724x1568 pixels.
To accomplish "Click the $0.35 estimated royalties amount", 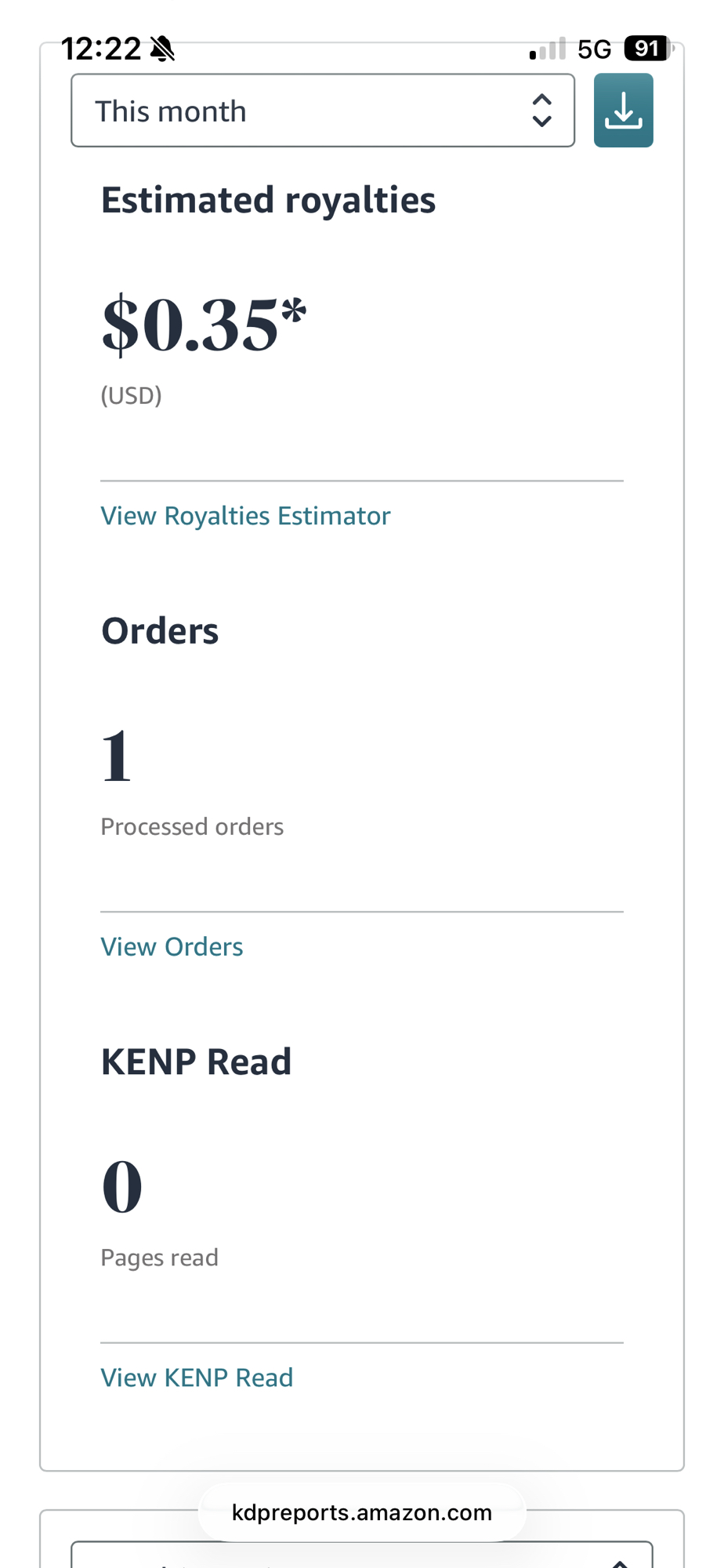I will click(x=204, y=325).
